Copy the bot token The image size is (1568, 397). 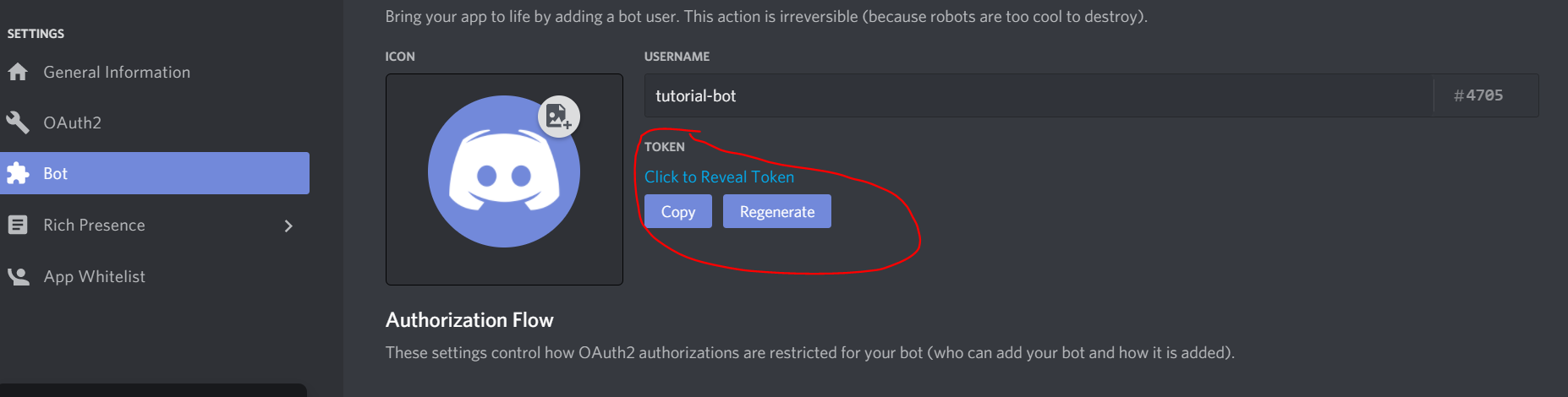point(678,211)
